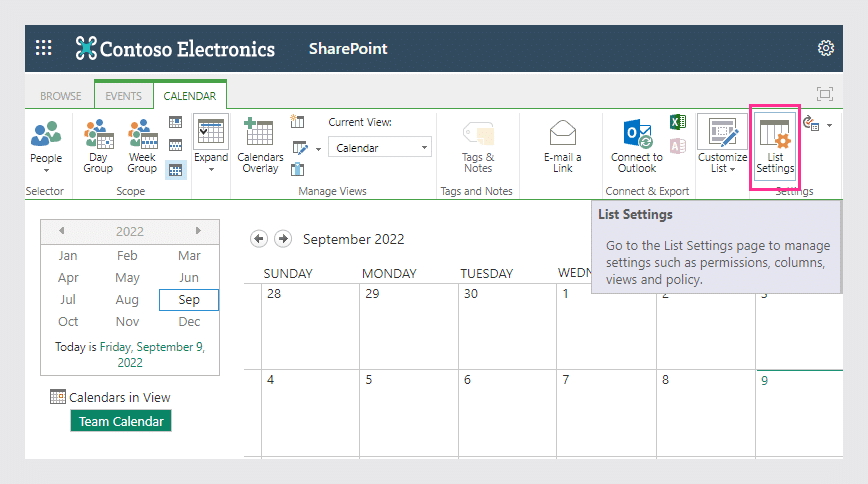Click E-mail a Link
Screen dimensions: 868x484
pos(562,147)
